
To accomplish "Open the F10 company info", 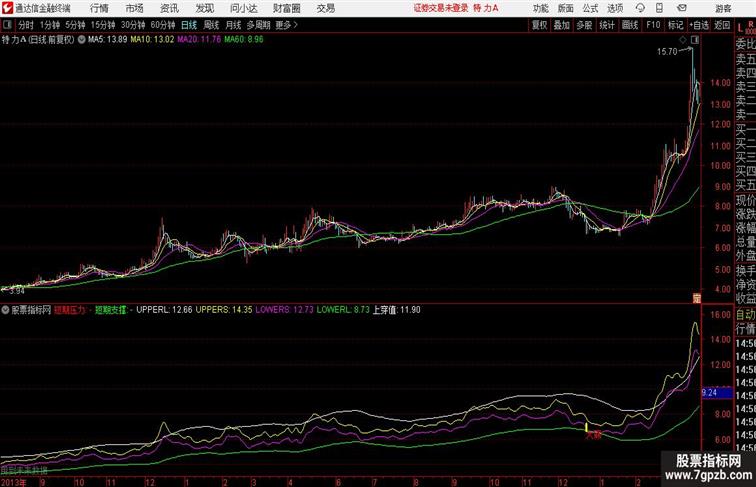I will (653, 25).
